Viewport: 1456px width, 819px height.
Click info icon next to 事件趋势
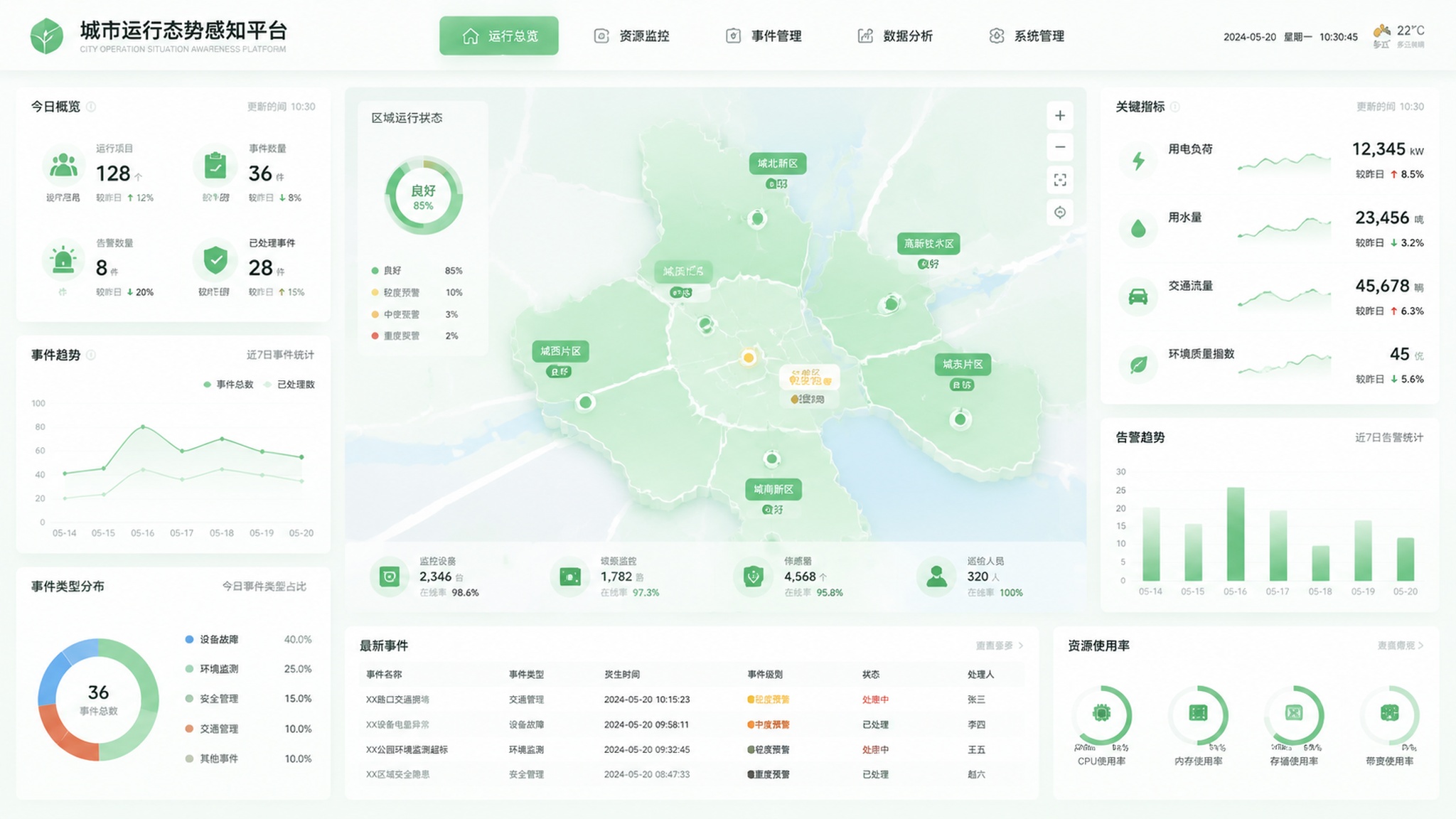point(91,355)
